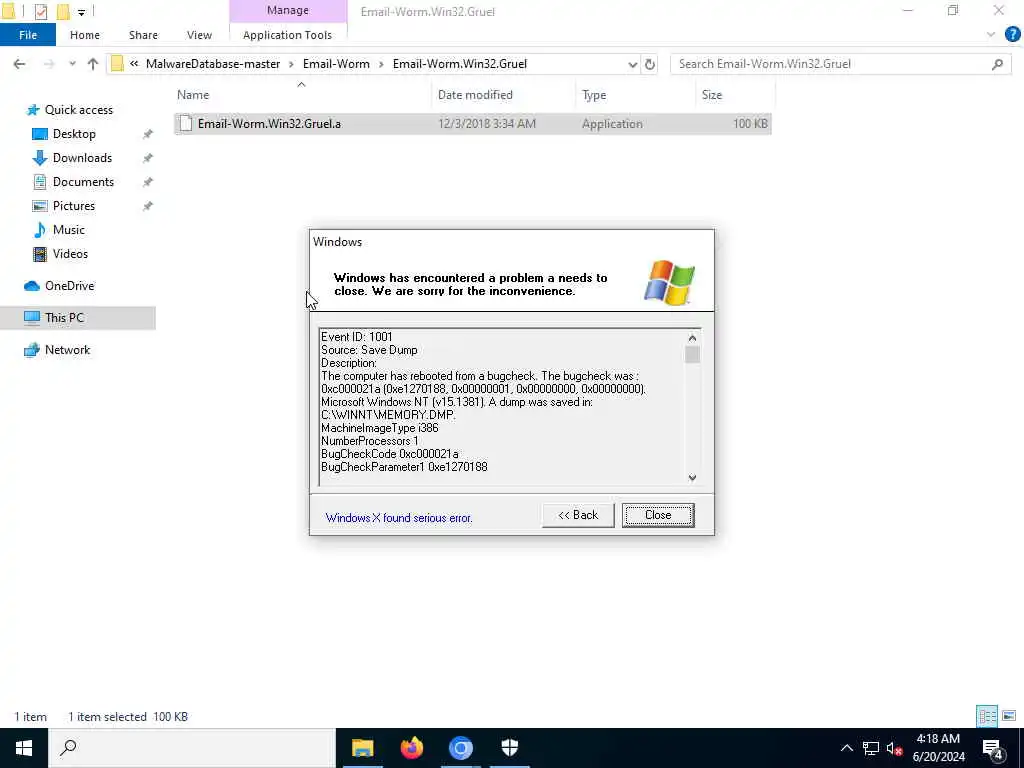Refresh the current folder view

click(650, 64)
